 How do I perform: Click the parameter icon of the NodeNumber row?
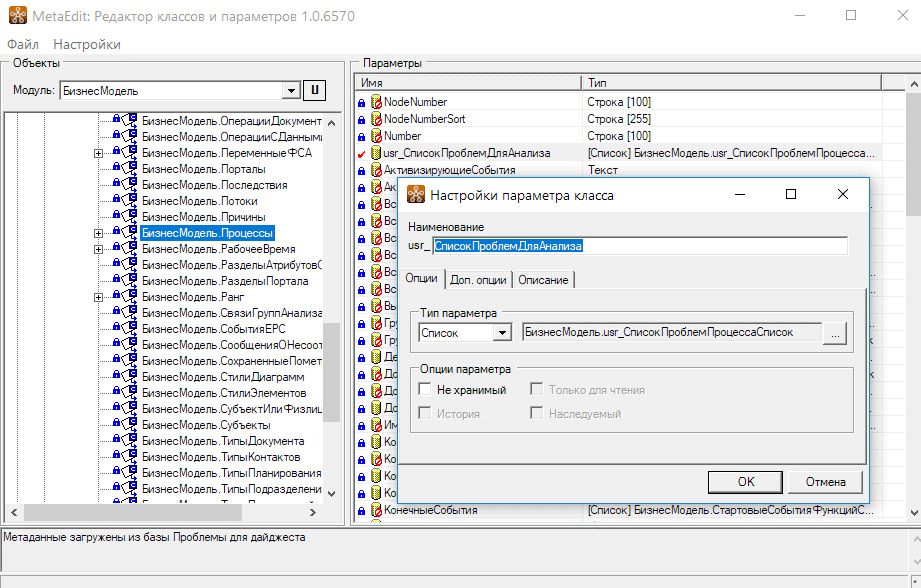point(376,102)
